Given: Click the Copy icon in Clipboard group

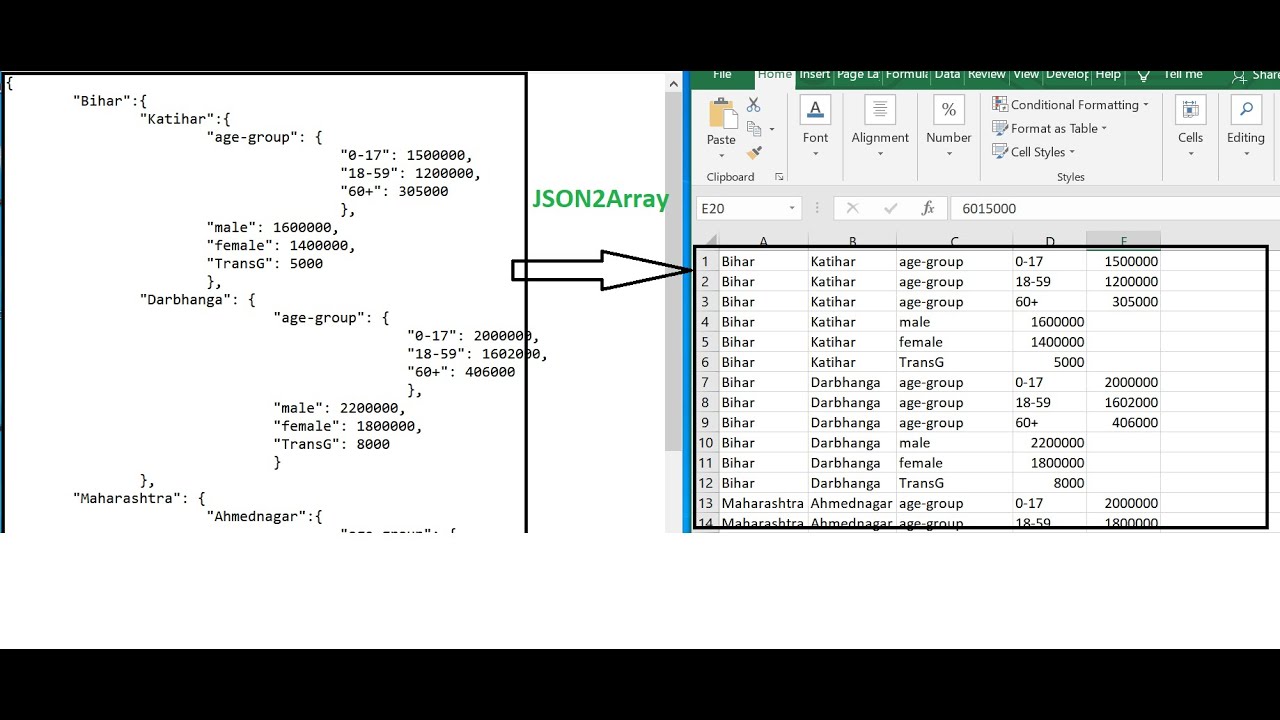Looking at the screenshot, I should coord(755,128).
